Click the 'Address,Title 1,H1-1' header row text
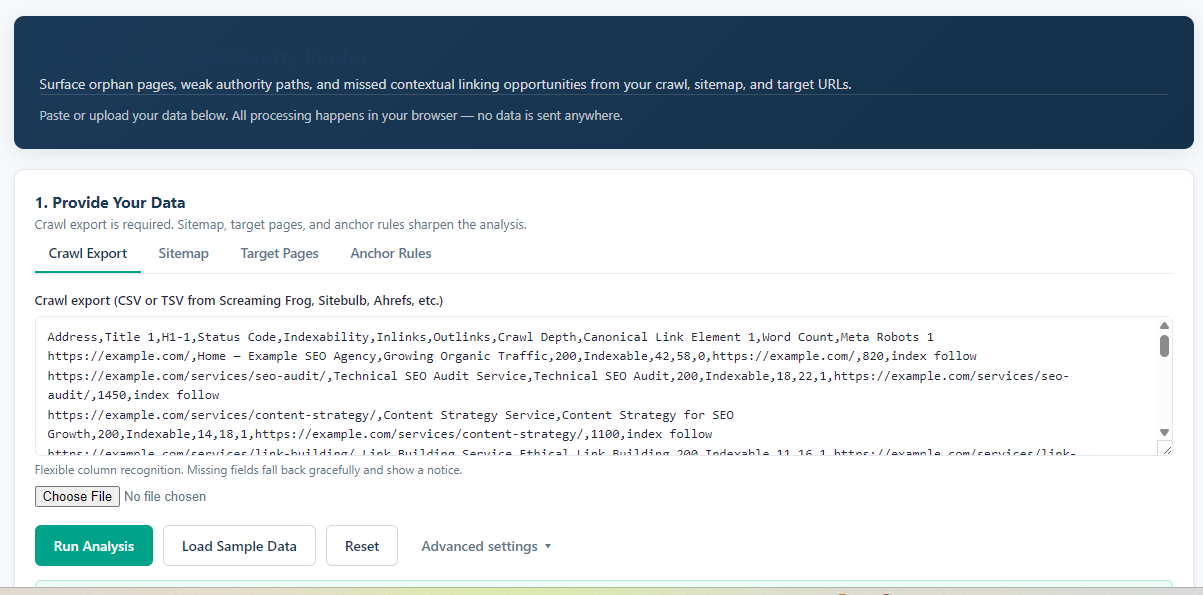1203x595 pixels. click(491, 337)
